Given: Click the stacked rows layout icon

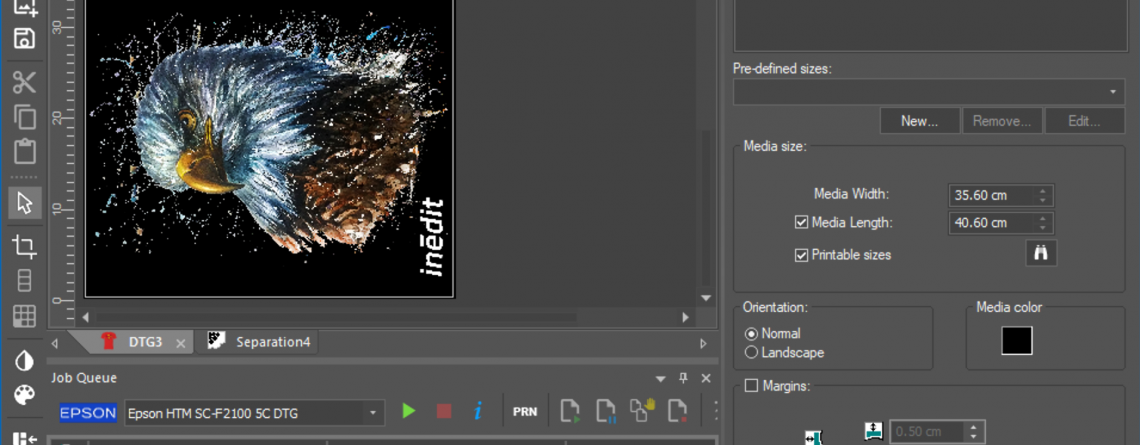Looking at the screenshot, I should (x=25, y=281).
